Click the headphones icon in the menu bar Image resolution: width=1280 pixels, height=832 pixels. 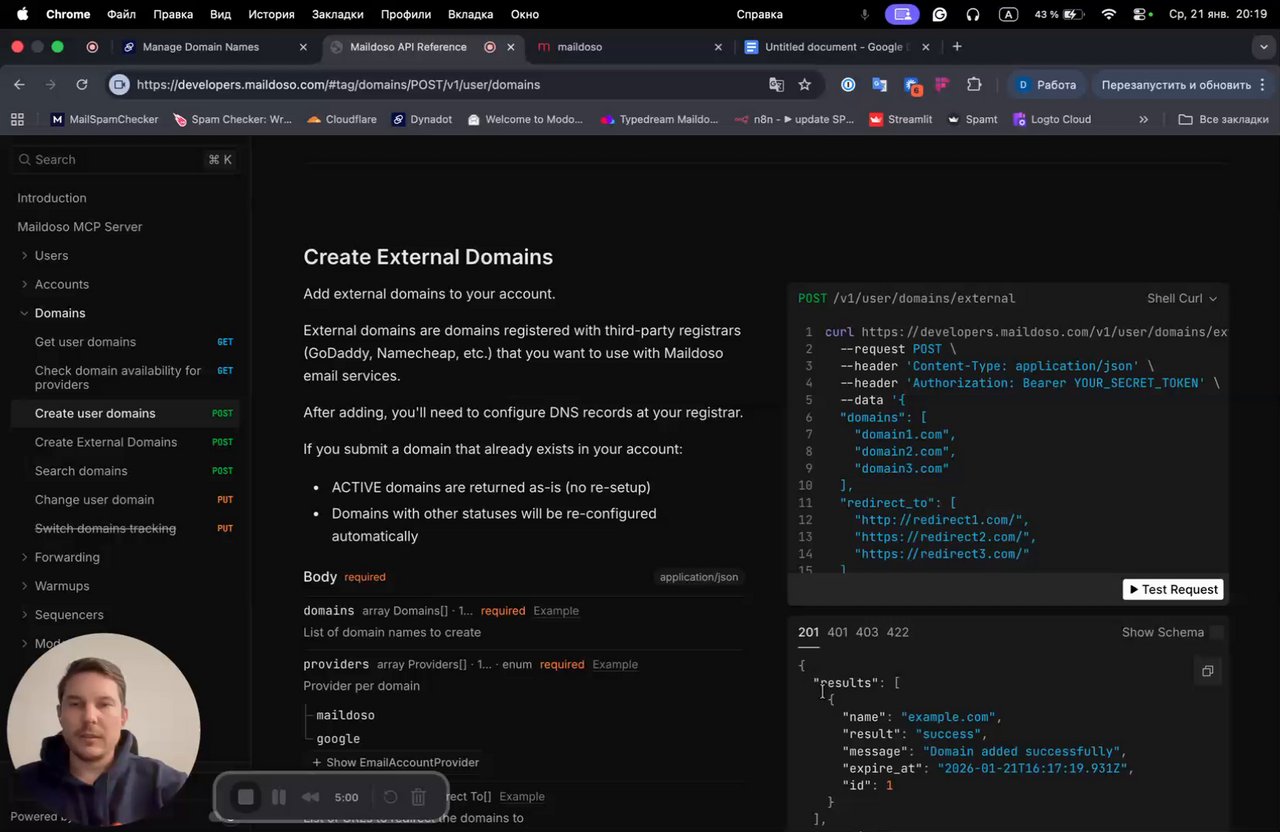pyautogui.click(x=973, y=14)
